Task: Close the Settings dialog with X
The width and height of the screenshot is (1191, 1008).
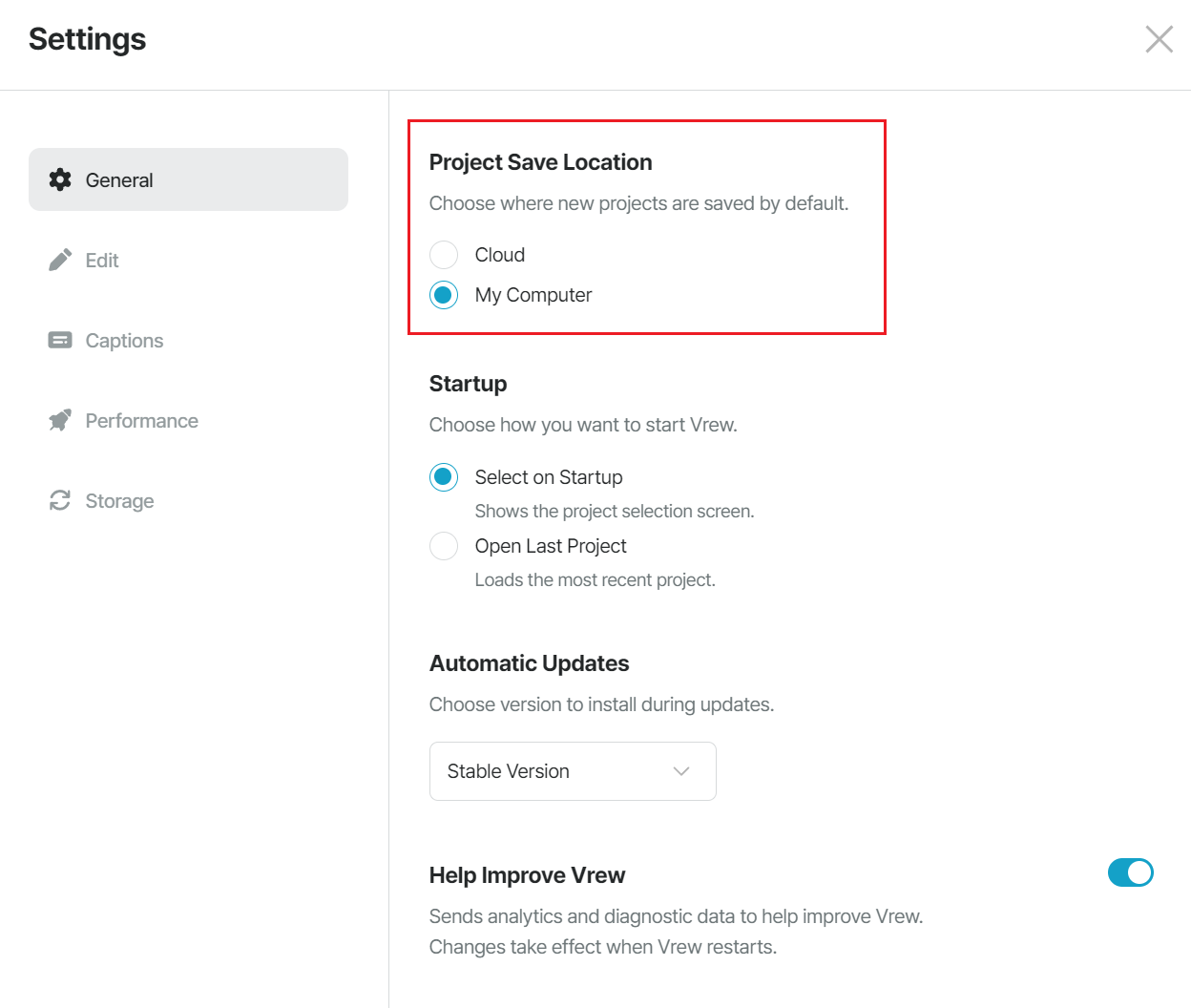Action: pos(1159,39)
